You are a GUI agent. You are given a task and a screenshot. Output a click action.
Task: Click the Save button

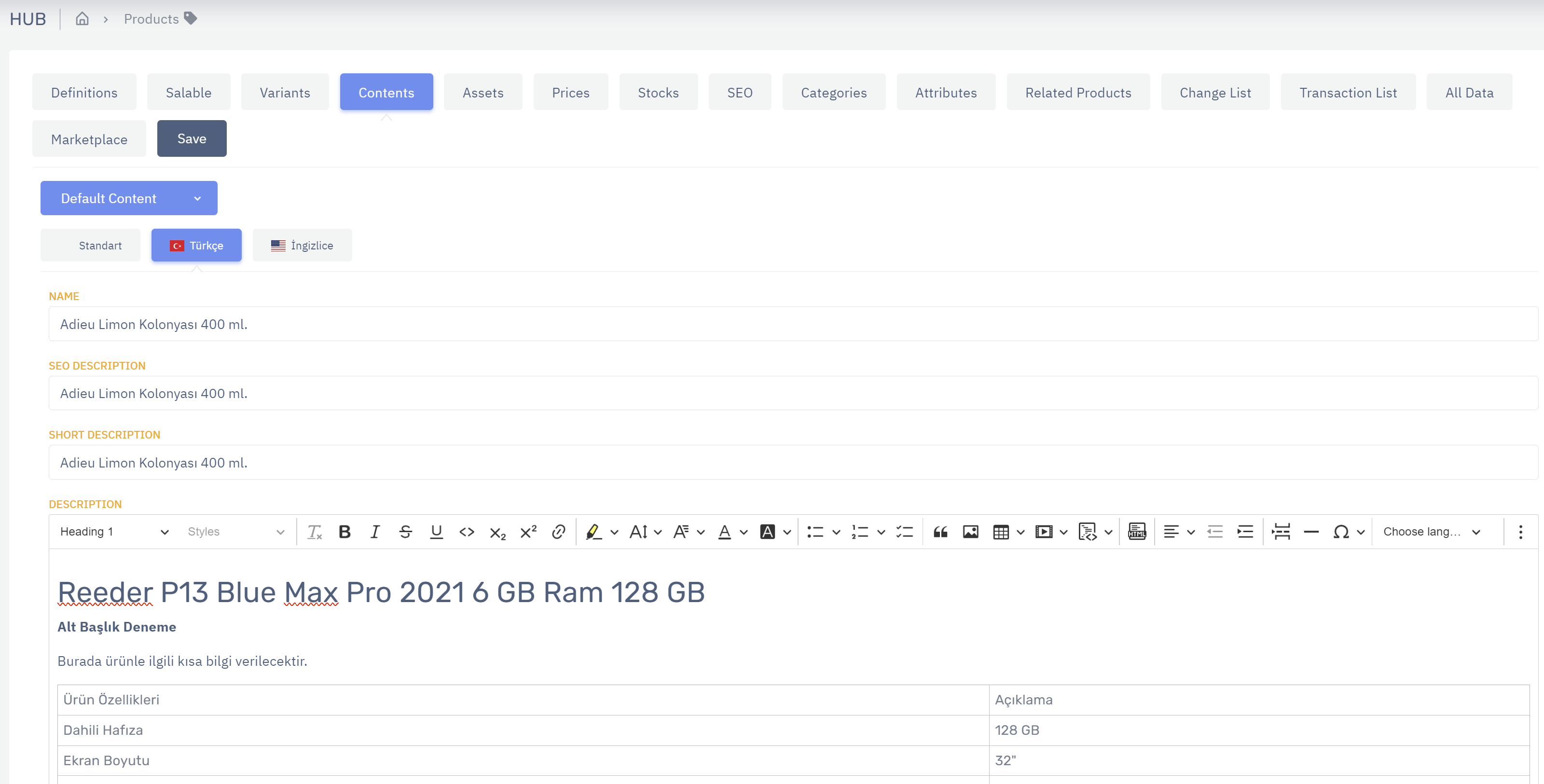(192, 138)
